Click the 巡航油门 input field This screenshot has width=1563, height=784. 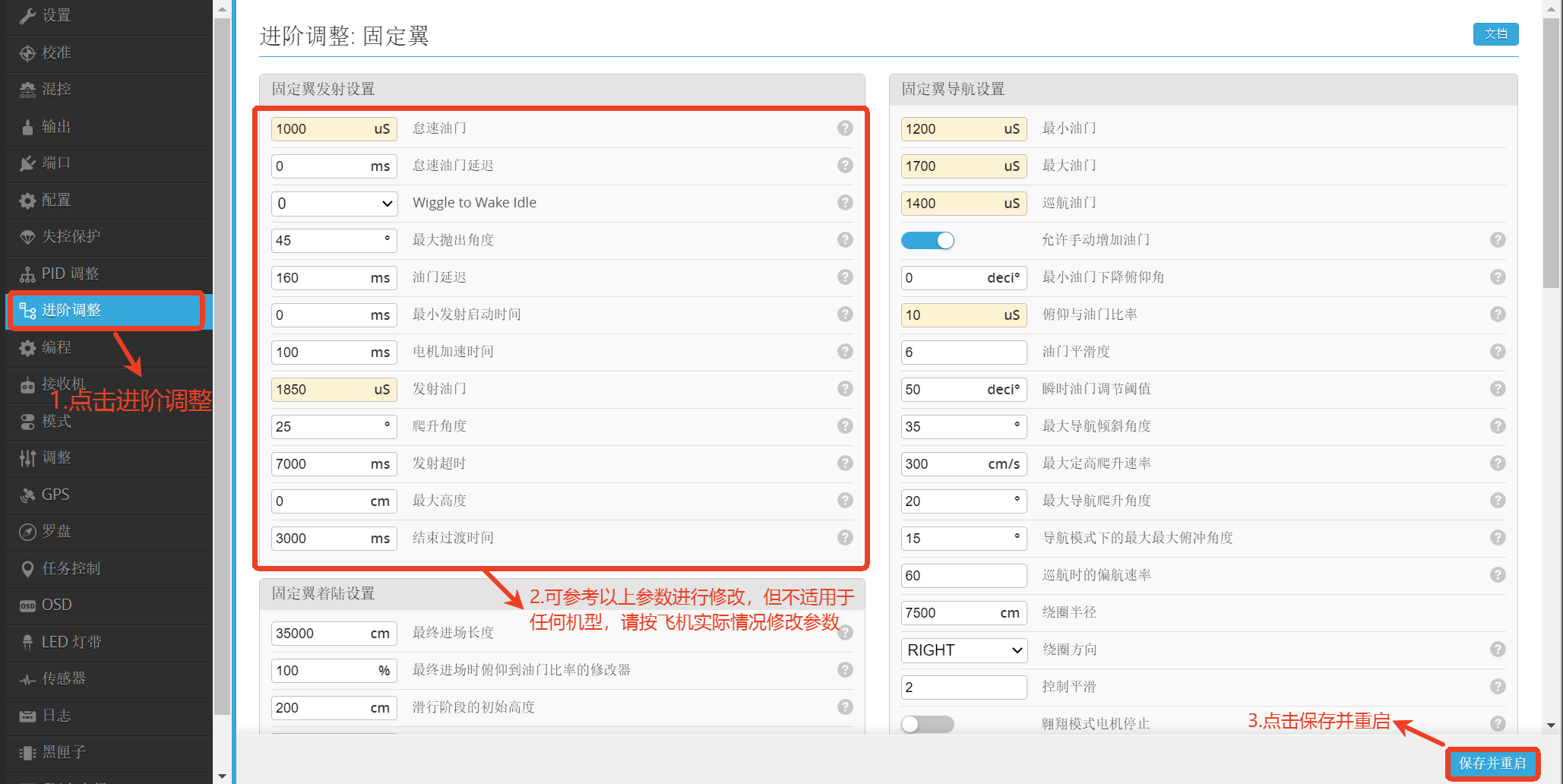(964, 204)
